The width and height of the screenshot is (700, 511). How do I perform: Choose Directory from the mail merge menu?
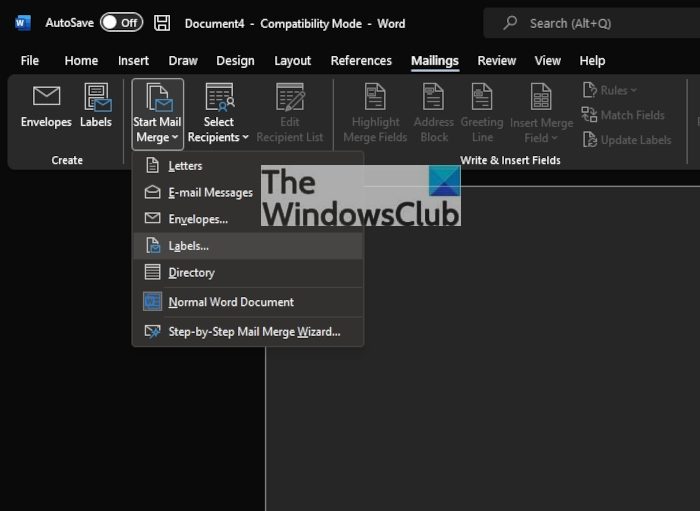[248, 272]
